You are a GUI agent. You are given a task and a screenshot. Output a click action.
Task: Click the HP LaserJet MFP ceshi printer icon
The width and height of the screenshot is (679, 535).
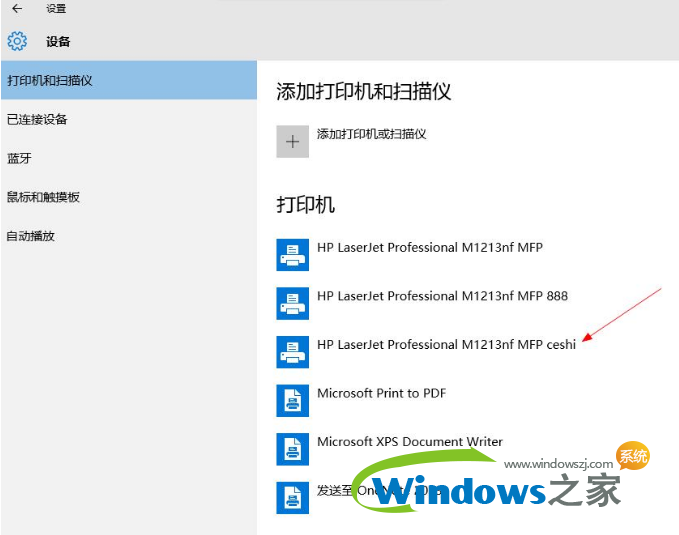click(x=293, y=352)
